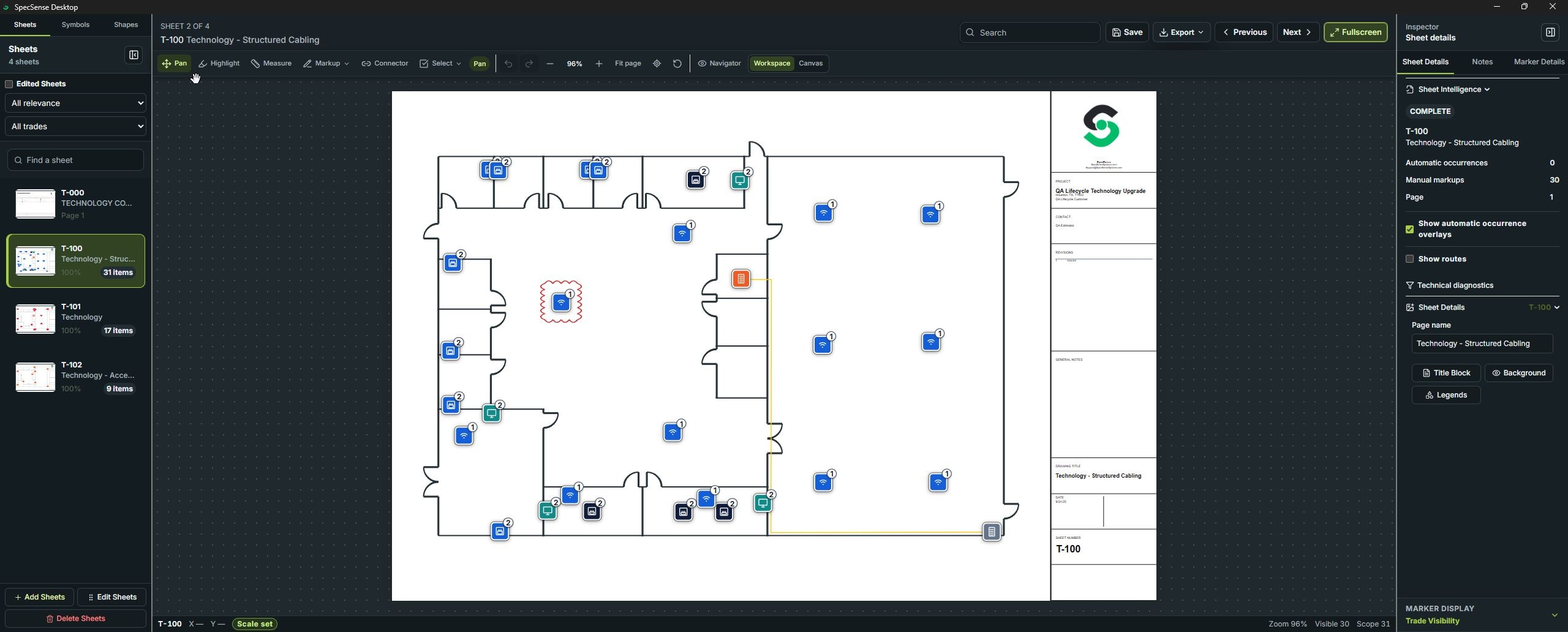
Task: Click the reset view rotate icon
Action: click(x=677, y=64)
